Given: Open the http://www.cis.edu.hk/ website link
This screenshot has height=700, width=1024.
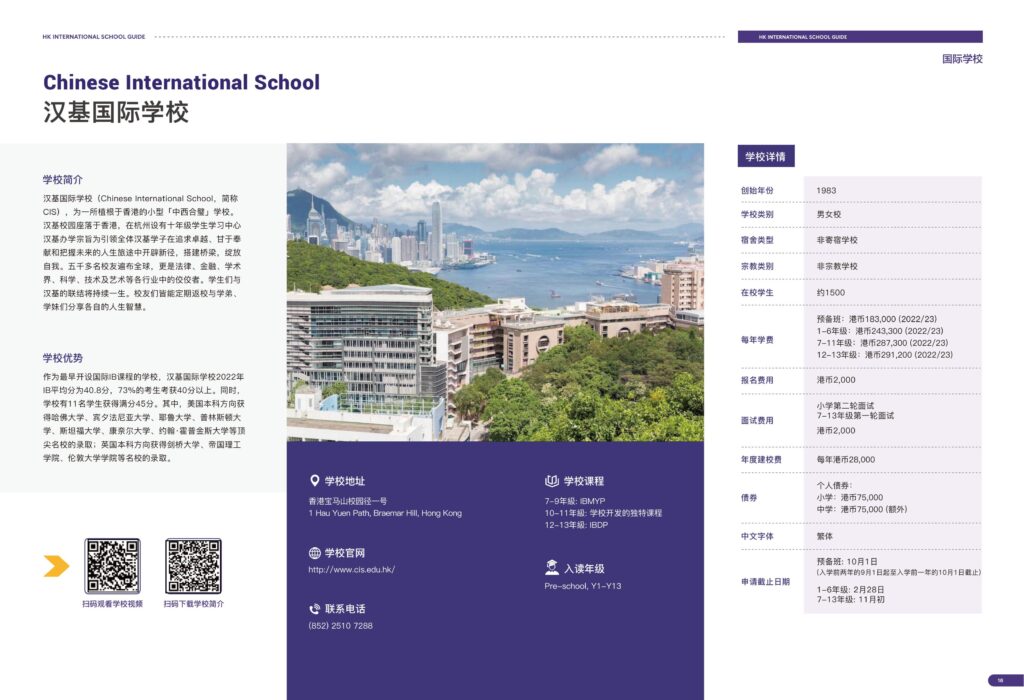Looking at the screenshot, I should (x=351, y=569).
